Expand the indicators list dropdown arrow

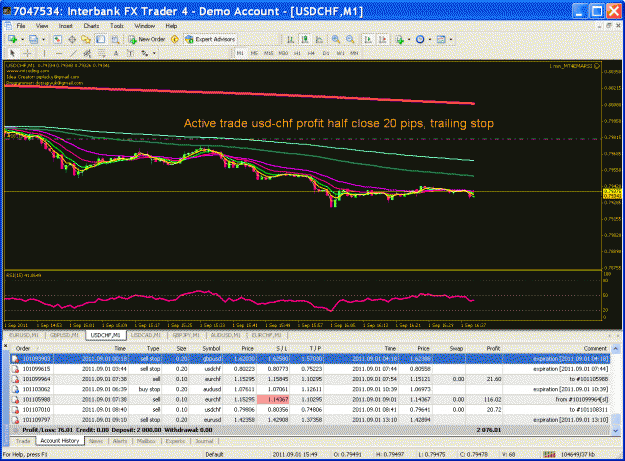tap(409, 39)
